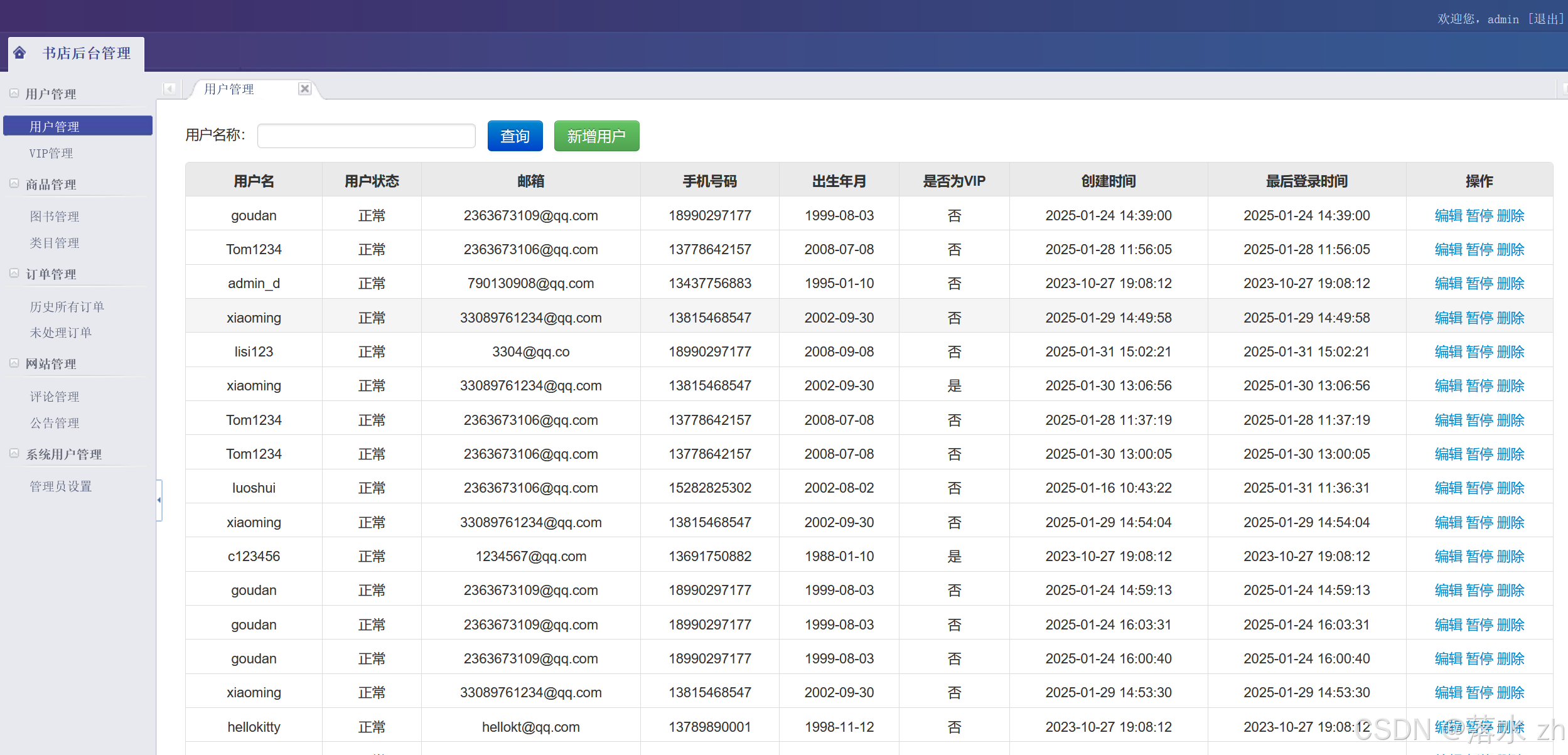The image size is (1568, 755).
Task: Open 图书管理 in the sidebar menu
Action: pos(55,217)
